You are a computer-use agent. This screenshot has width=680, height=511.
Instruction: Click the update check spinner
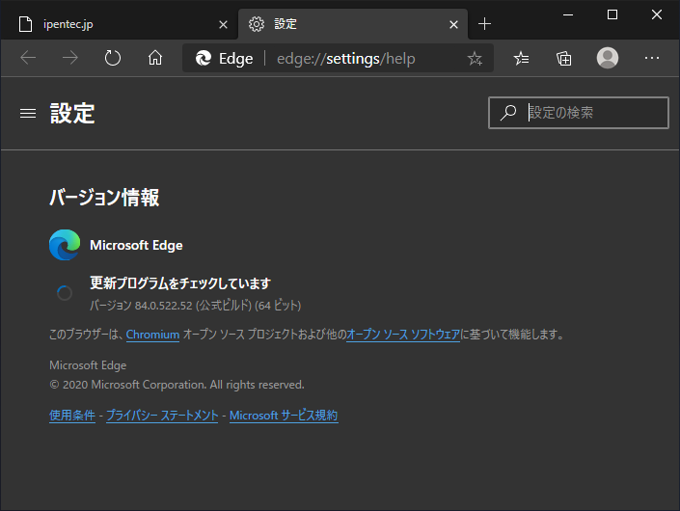tap(64, 293)
